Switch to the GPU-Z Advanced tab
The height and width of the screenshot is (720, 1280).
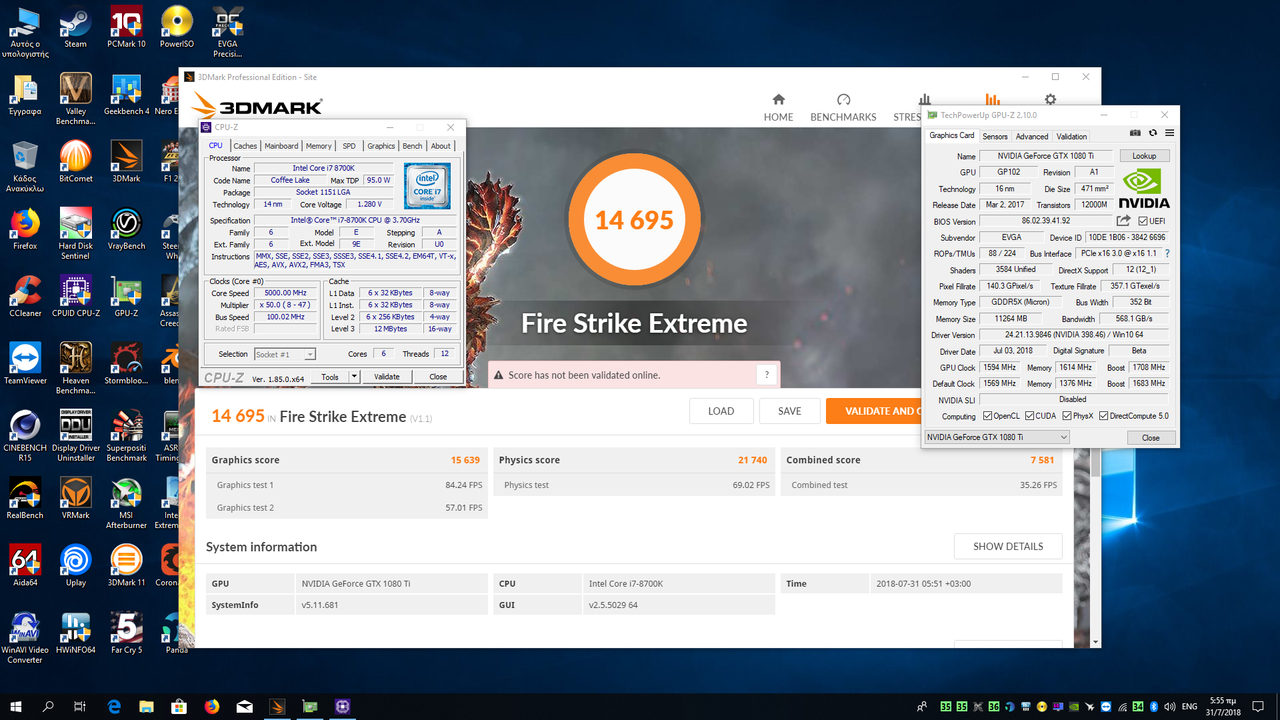(1032, 136)
